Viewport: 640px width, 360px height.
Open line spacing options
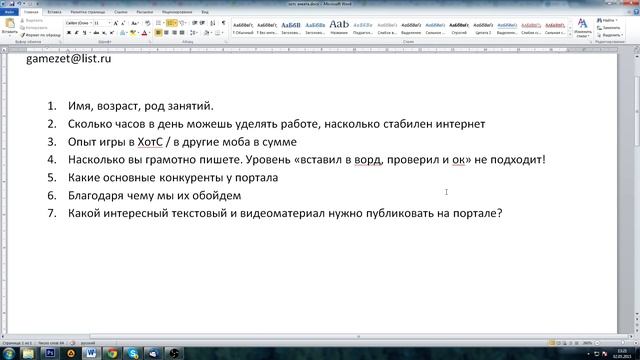[194, 33]
